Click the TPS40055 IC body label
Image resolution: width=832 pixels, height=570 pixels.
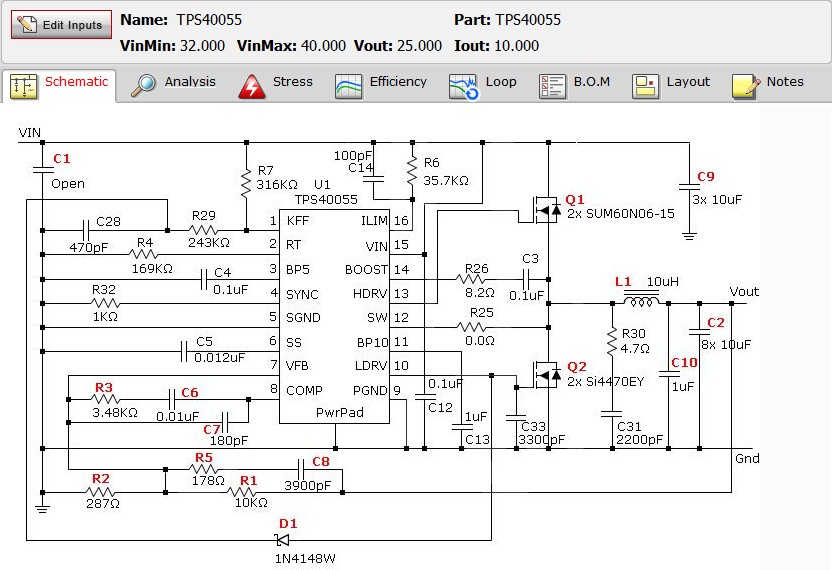[326, 200]
